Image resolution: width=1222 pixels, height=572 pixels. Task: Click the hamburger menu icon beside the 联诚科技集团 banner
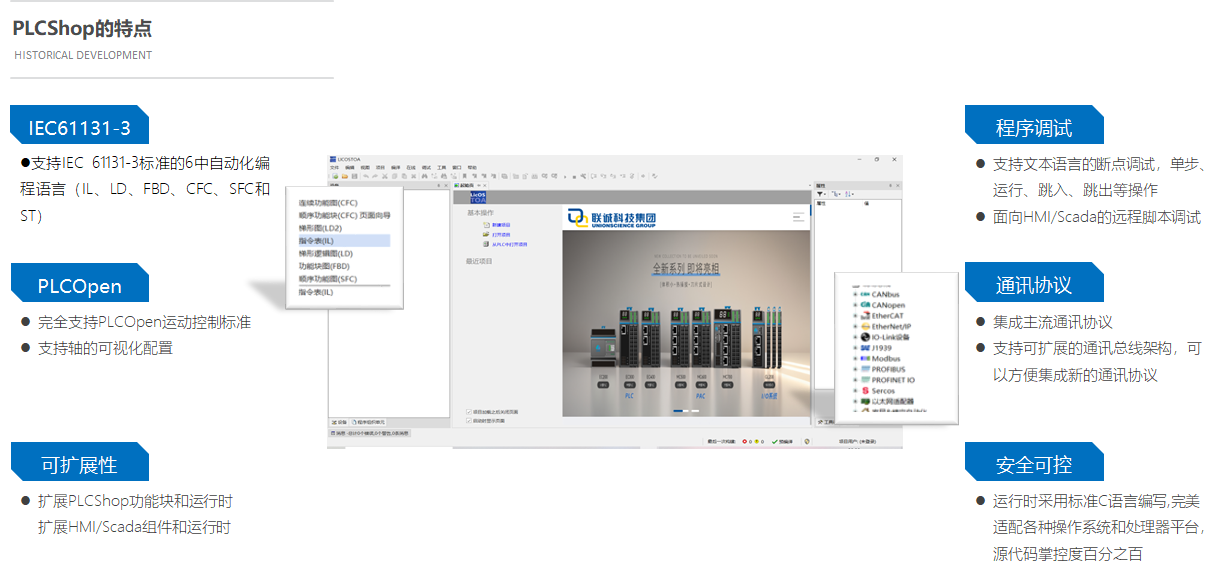(x=798, y=216)
